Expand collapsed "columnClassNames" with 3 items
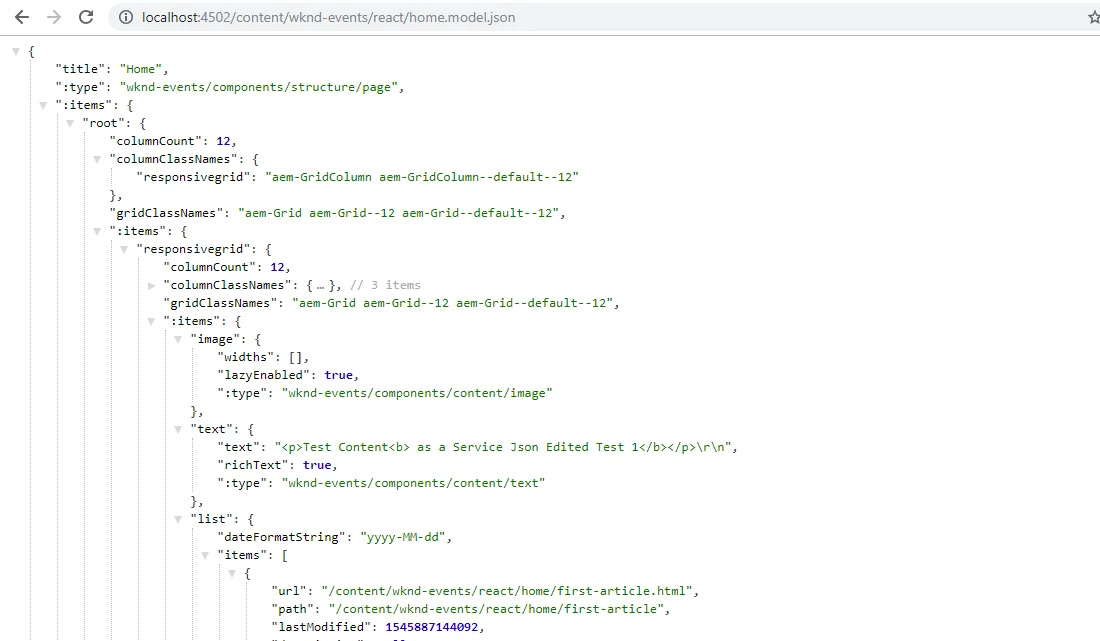The image size is (1100, 641). 151,285
